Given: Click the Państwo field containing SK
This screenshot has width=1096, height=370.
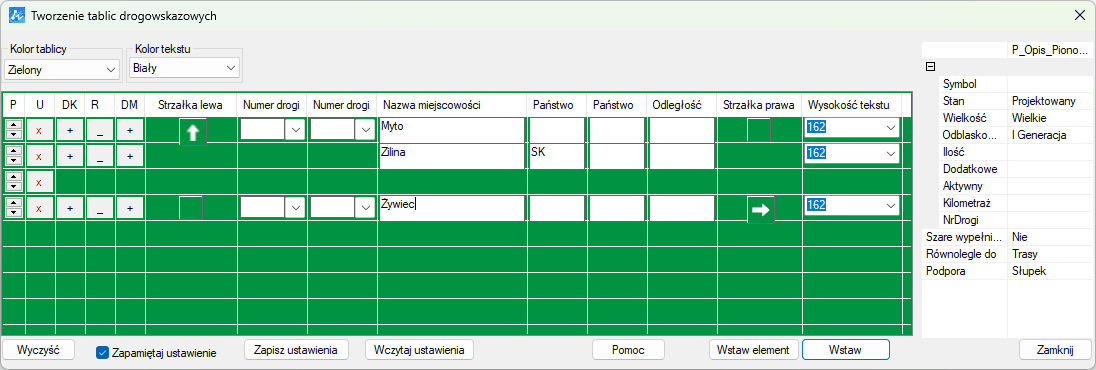Looking at the screenshot, I should [x=556, y=156].
